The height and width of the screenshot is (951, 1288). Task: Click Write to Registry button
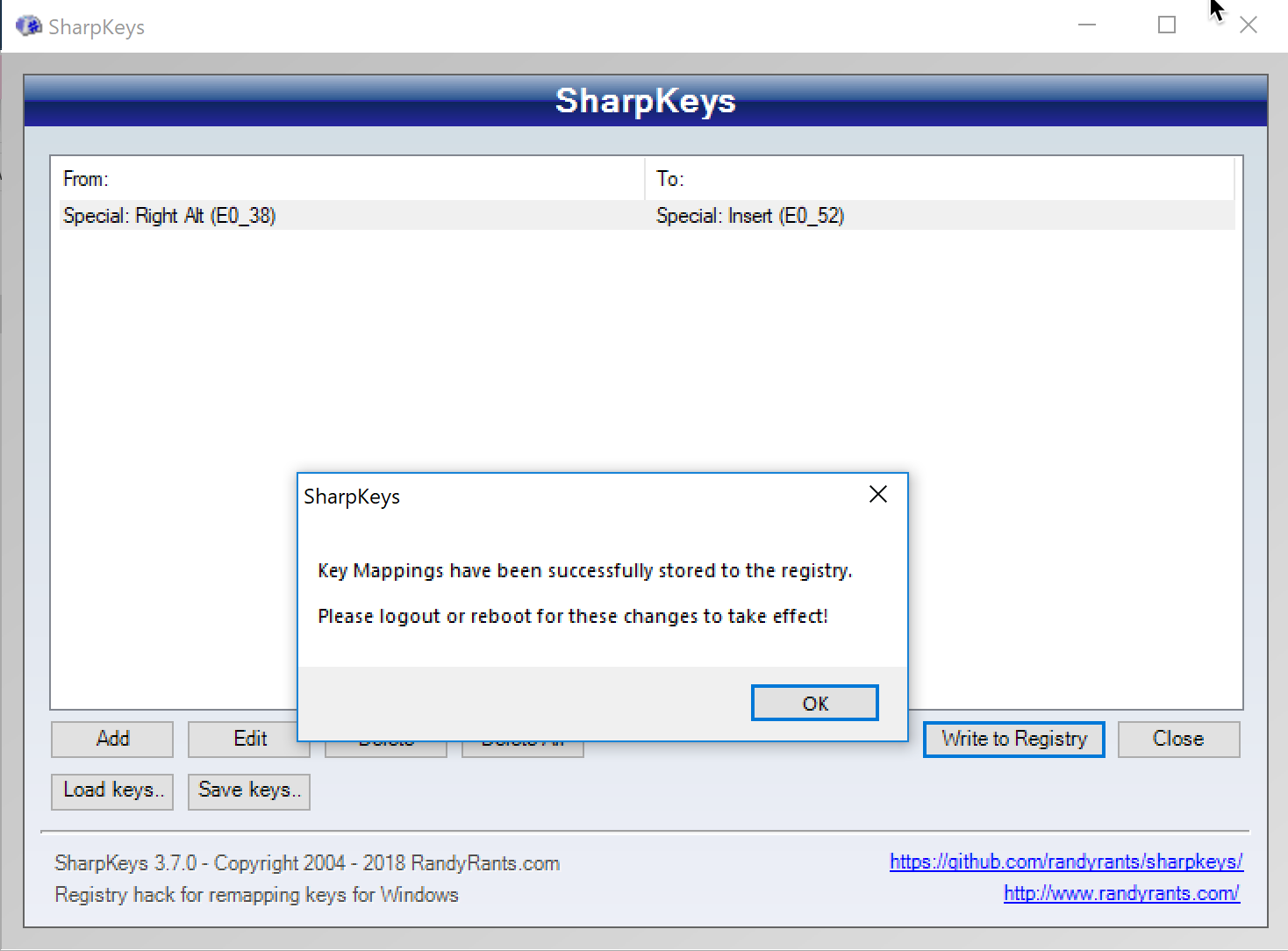point(1013,739)
